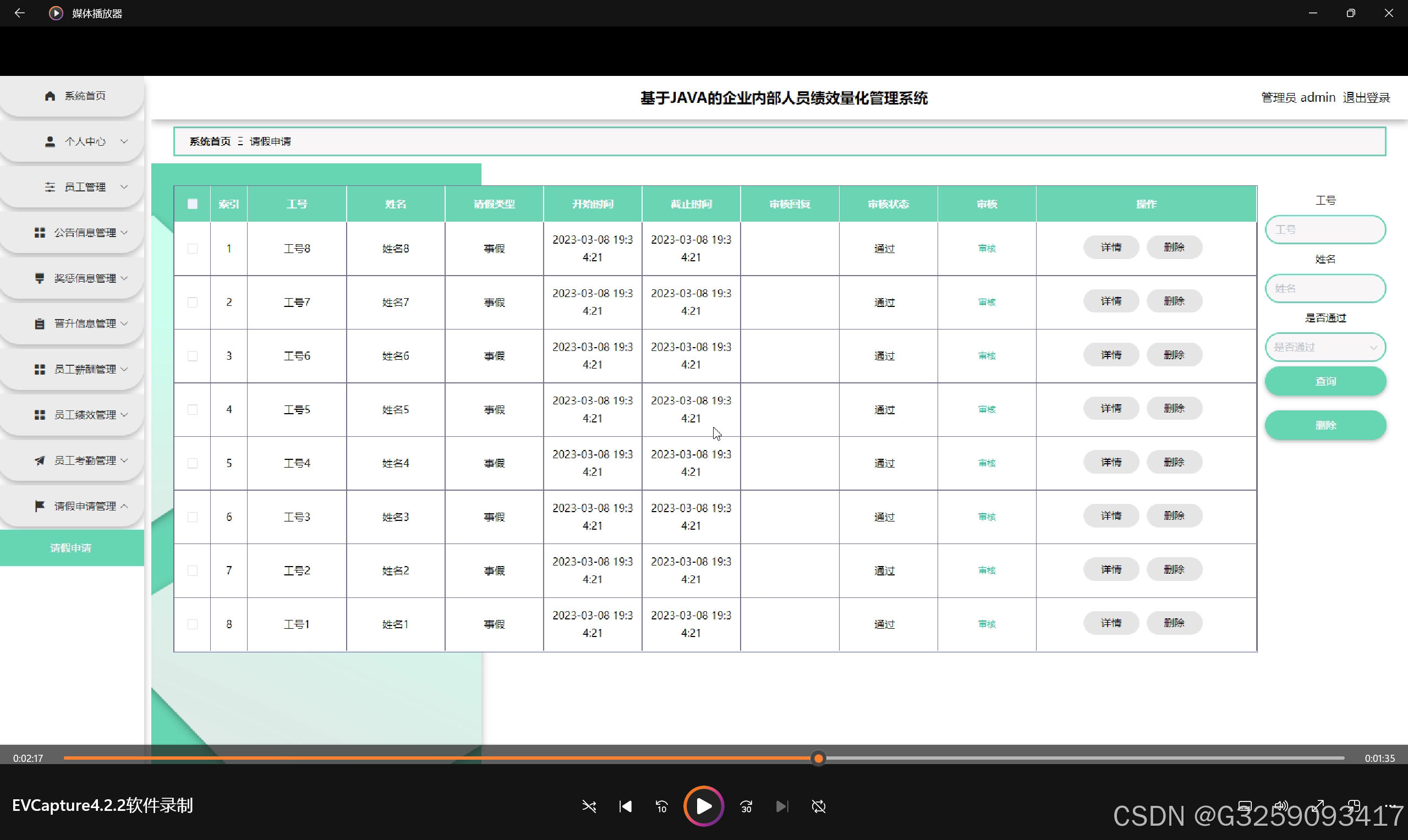Click the shuffle playback icon
The image size is (1408, 840).
click(x=589, y=806)
